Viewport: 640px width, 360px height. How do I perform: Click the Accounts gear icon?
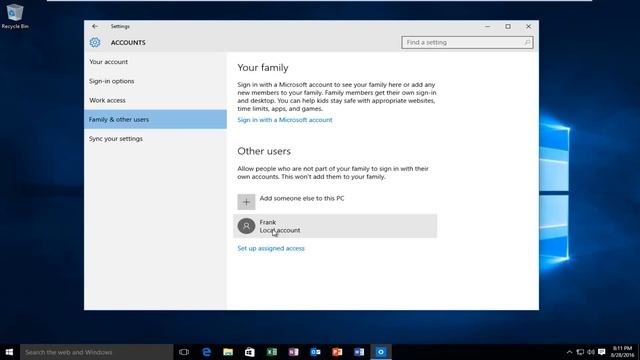pos(95,42)
